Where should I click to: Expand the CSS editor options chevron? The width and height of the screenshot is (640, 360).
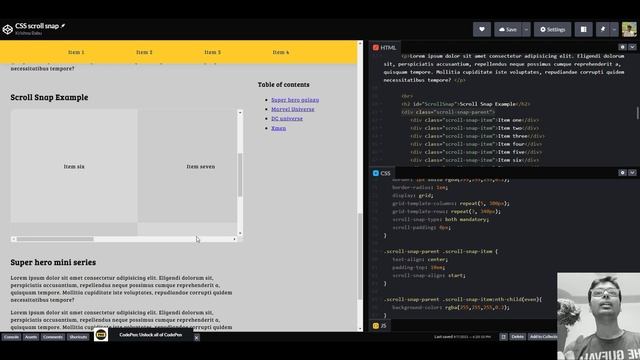coord(632,173)
